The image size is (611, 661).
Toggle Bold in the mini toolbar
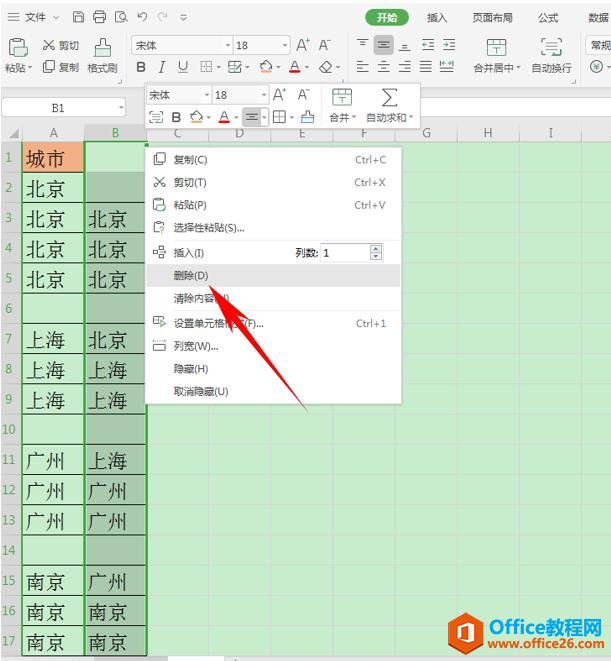coord(176,117)
